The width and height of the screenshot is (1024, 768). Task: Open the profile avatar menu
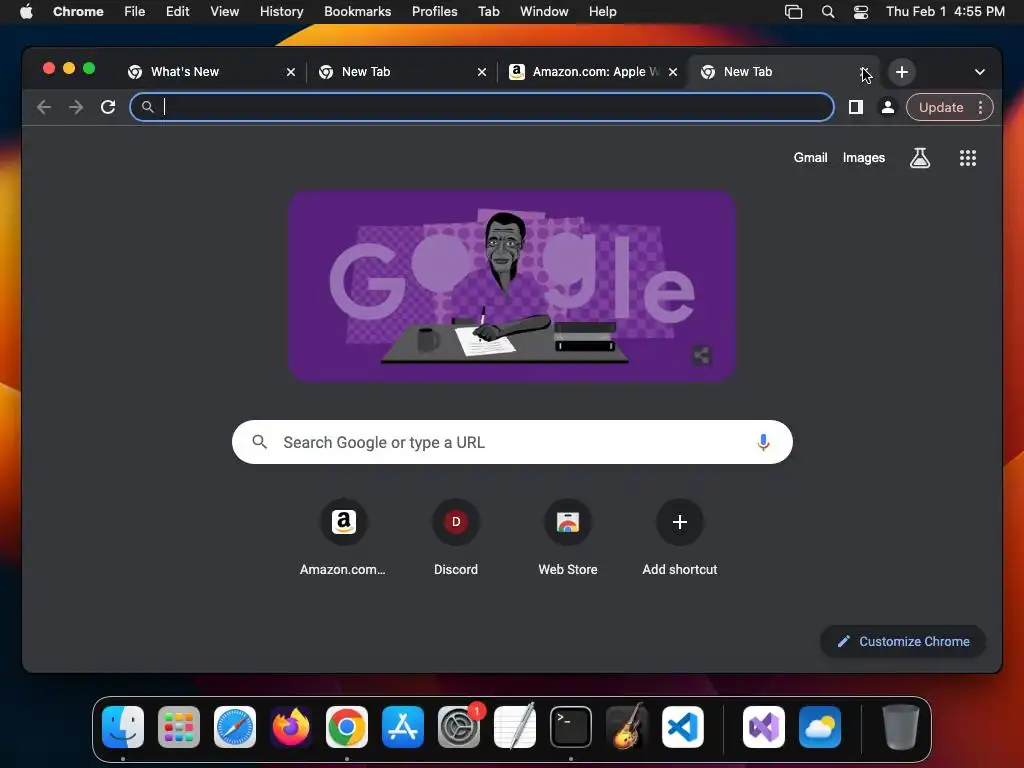point(888,107)
